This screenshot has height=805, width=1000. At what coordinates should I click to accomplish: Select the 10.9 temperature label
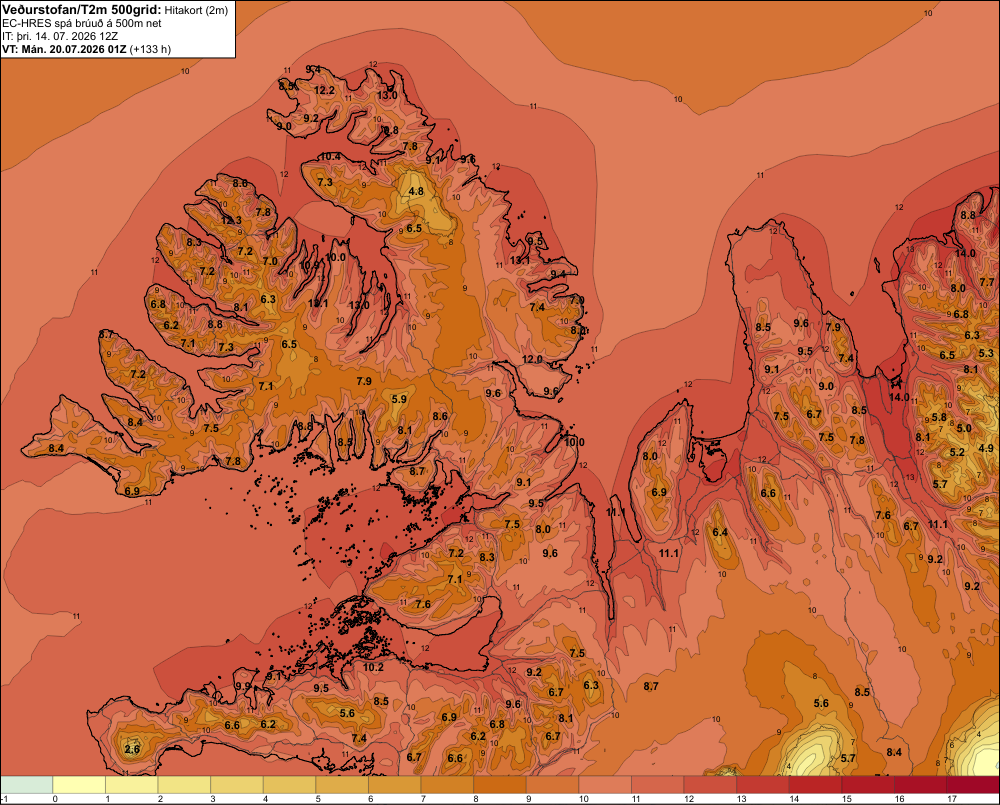[x=309, y=265]
